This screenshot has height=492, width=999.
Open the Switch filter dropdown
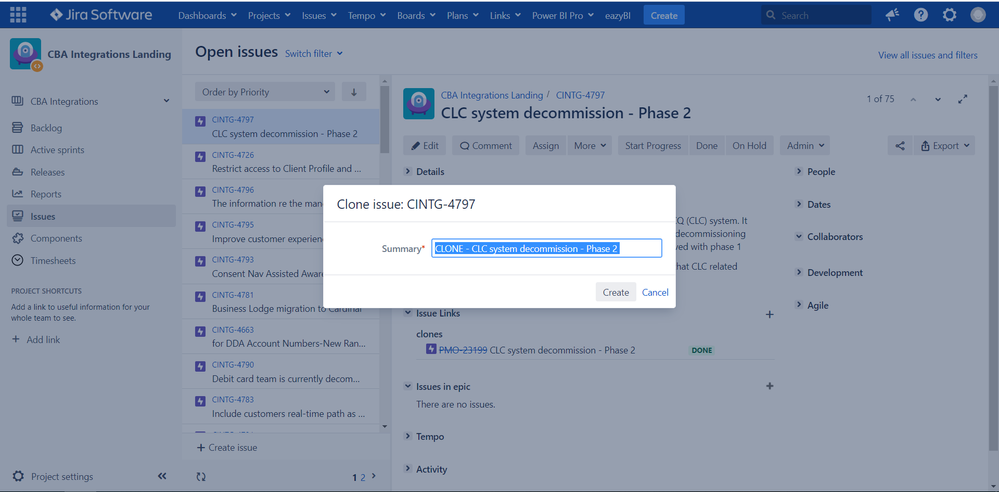[x=314, y=54]
